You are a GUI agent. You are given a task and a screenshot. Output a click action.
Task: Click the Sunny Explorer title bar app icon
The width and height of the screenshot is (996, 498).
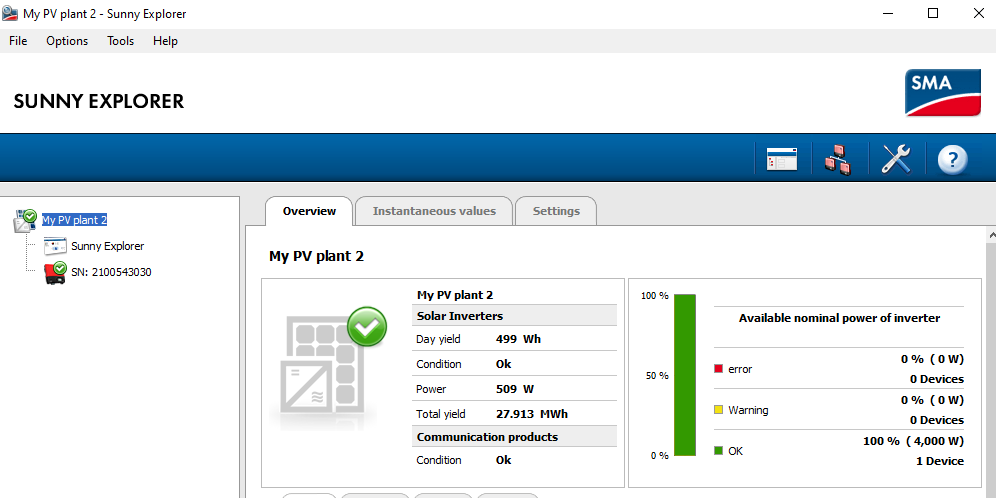click(x=10, y=13)
